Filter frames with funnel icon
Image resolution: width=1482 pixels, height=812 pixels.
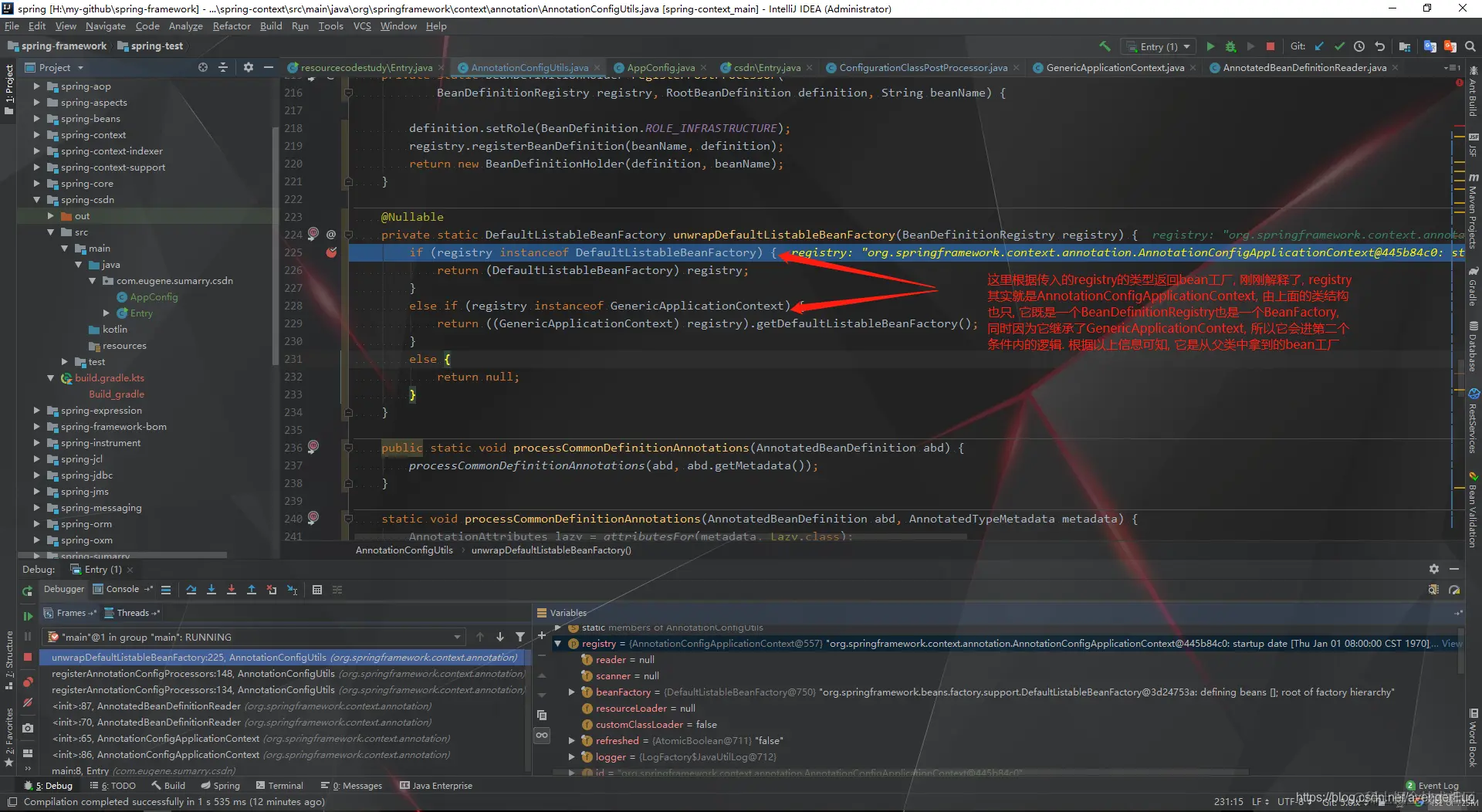[x=520, y=637]
